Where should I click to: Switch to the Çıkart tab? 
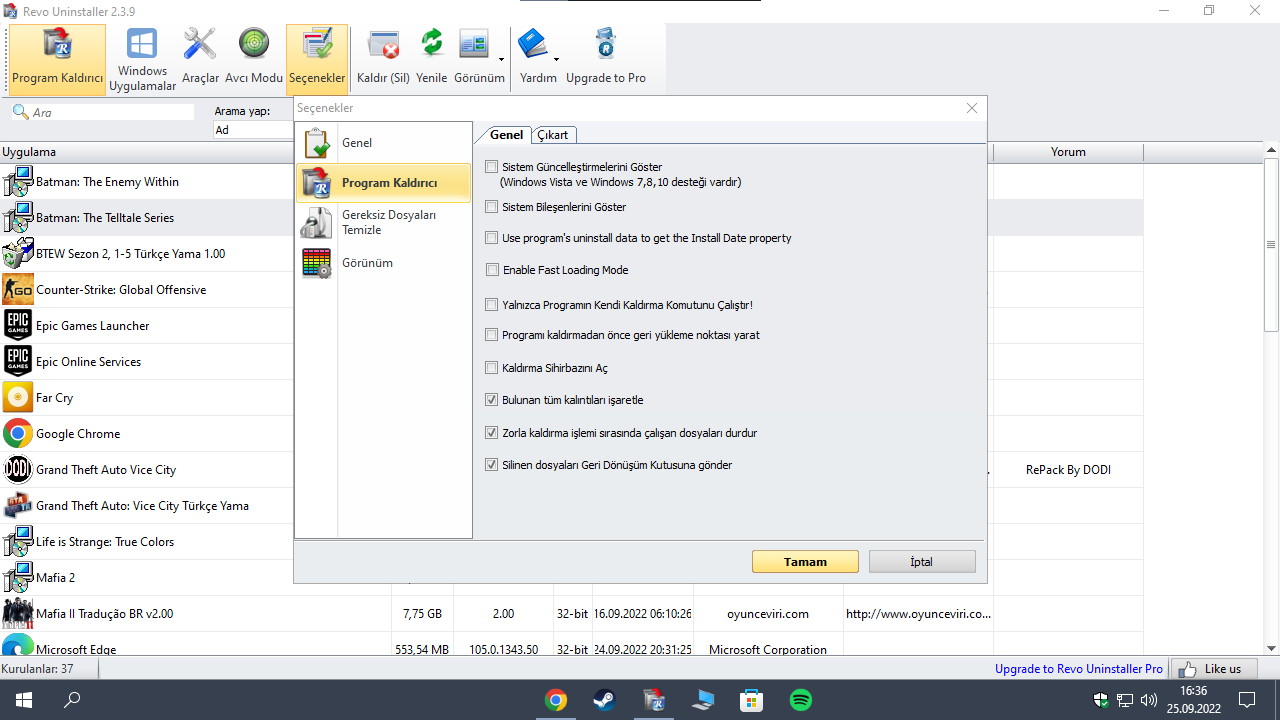tap(553, 135)
